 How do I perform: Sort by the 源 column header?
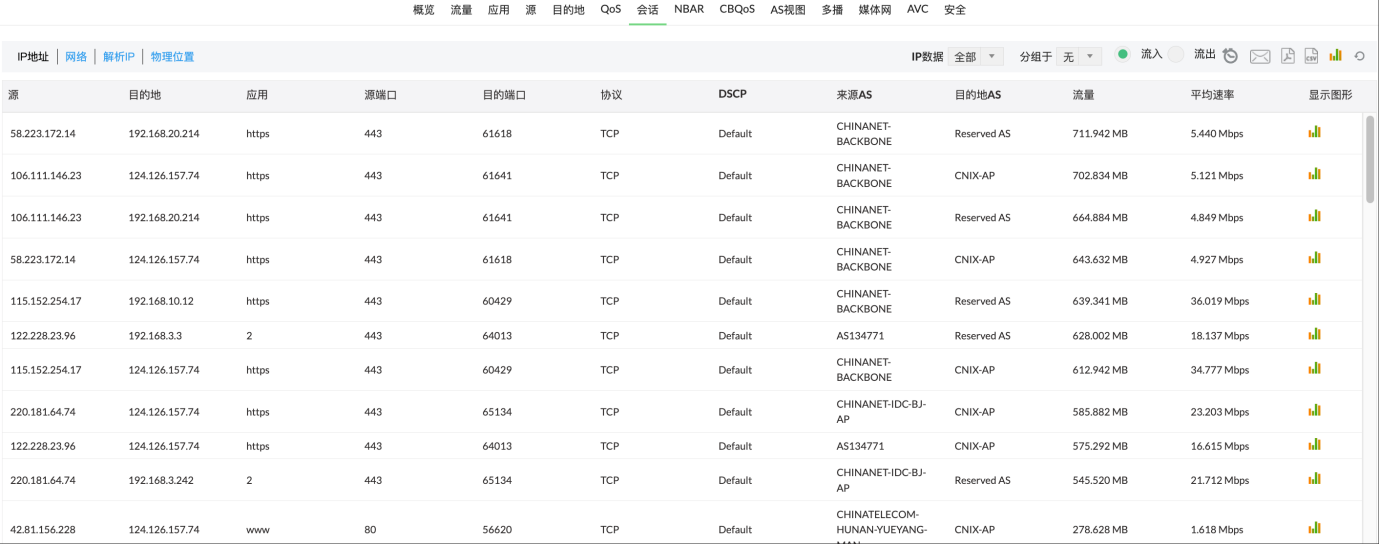click(x=14, y=95)
